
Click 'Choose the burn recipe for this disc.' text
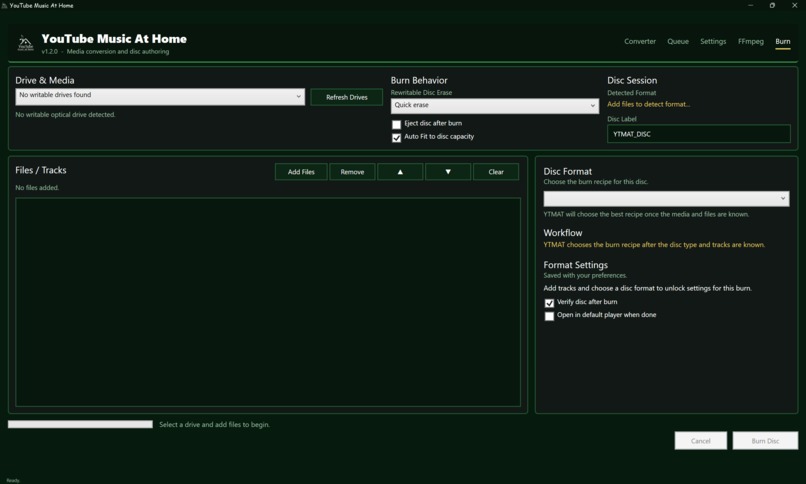click(596, 182)
